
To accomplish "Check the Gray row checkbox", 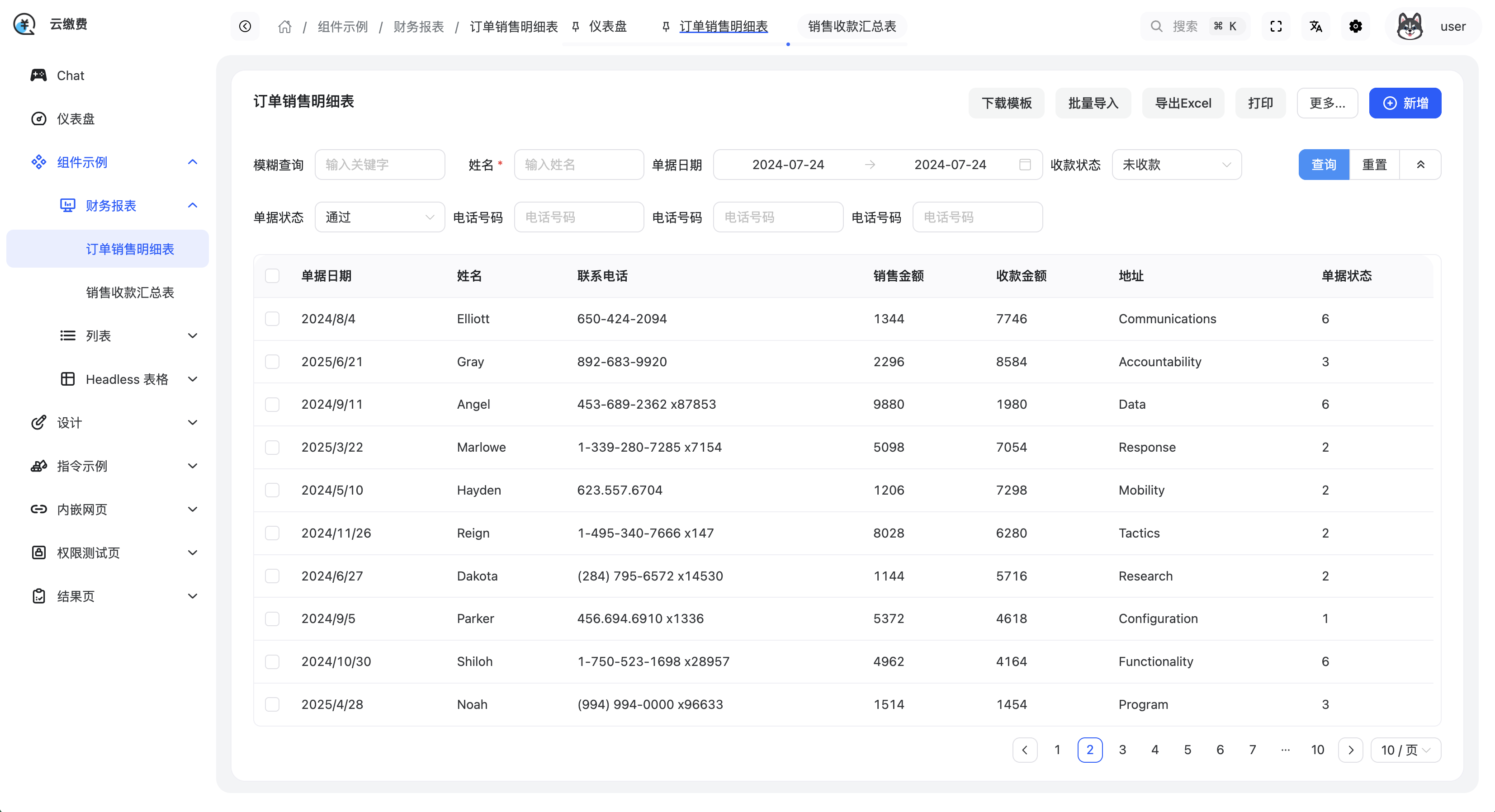I will tap(272, 362).
